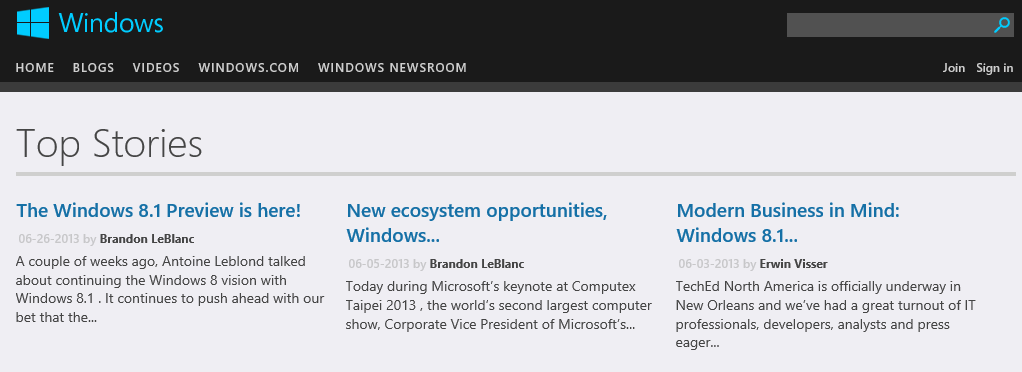Open Brandon LeBlanc author link under Preview article
Image resolution: width=1022 pixels, height=372 pixels.
[x=147, y=238]
